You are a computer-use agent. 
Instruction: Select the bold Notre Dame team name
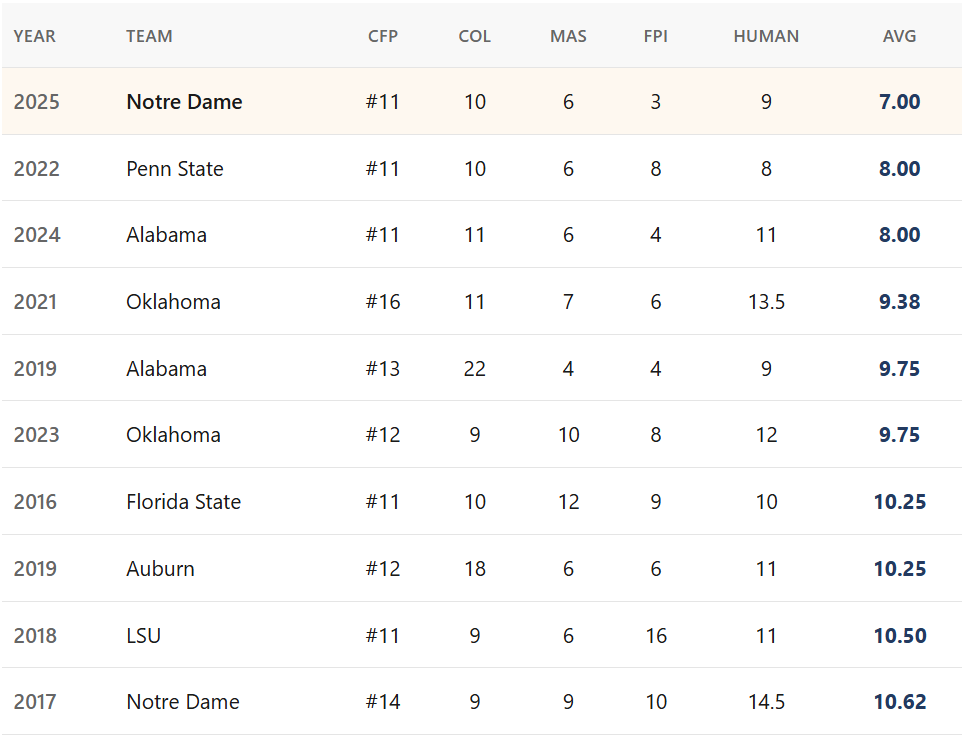(184, 102)
